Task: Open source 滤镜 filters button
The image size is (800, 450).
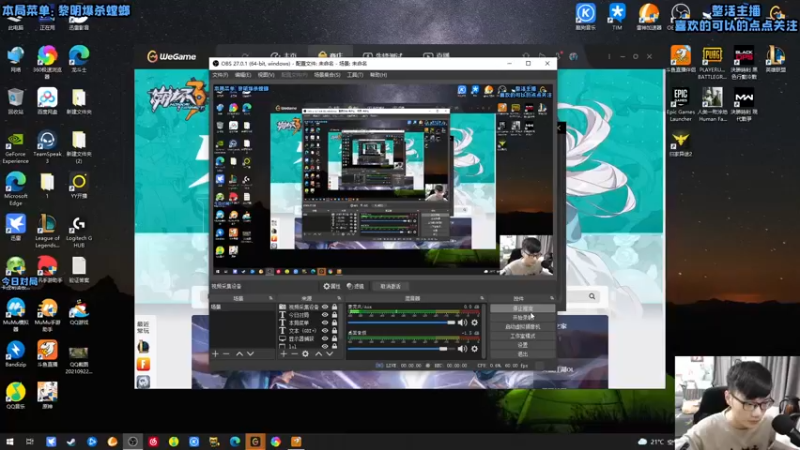Action: pos(356,286)
